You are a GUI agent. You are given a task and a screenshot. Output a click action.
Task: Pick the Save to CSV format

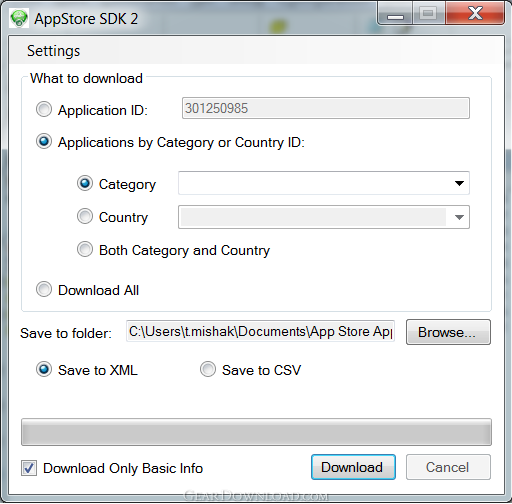pyautogui.click(x=208, y=369)
